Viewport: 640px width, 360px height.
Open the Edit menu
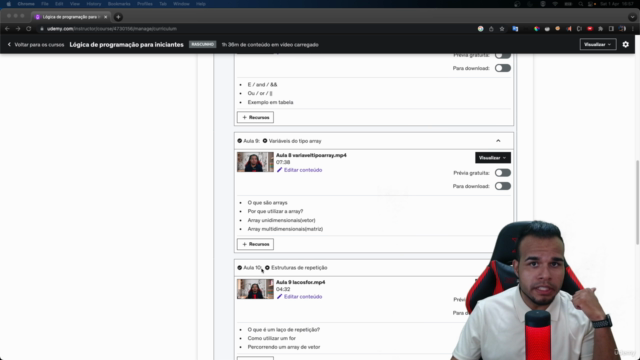pyautogui.click(x=59, y=4)
